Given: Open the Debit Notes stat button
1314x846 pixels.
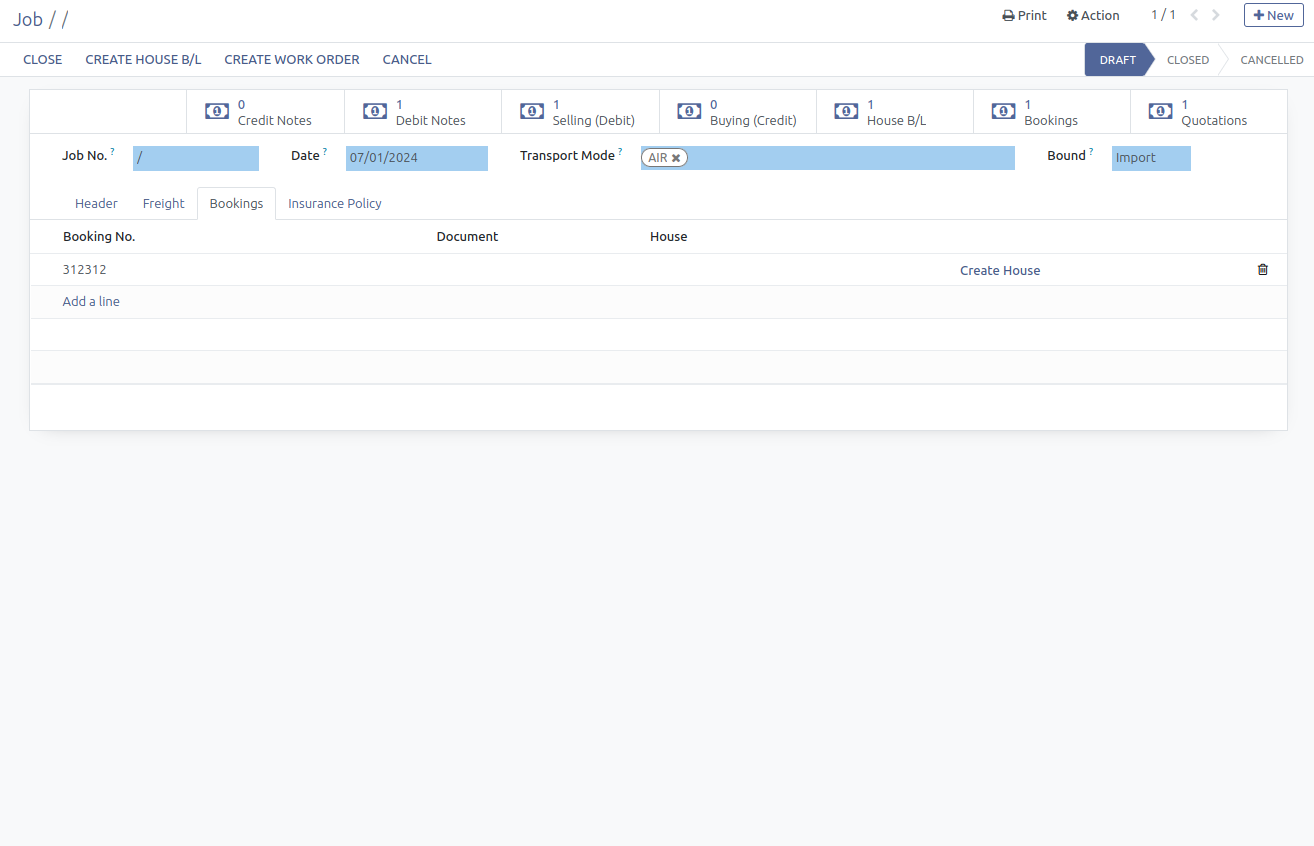Looking at the screenshot, I should tap(422, 112).
